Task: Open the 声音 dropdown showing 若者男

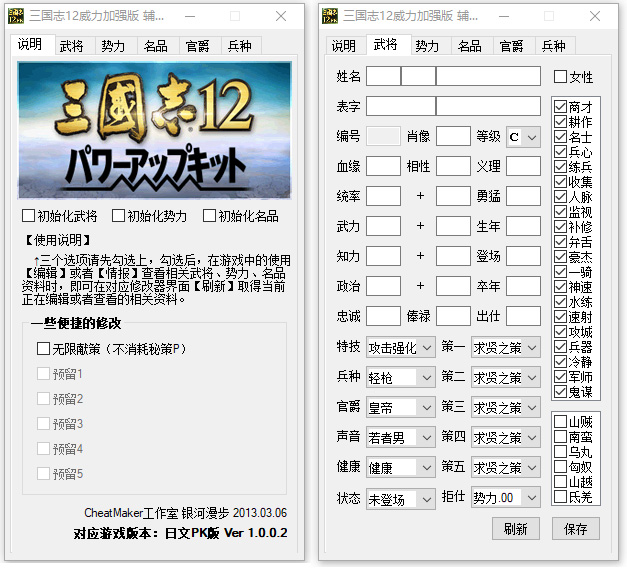Action: [x=401, y=437]
